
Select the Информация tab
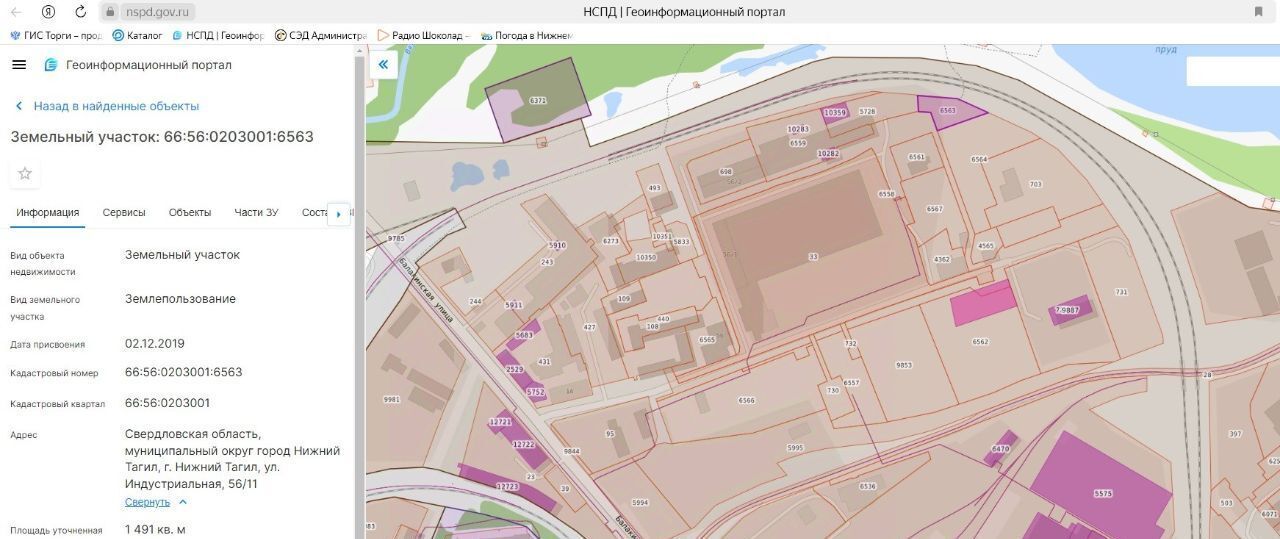(x=47, y=213)
